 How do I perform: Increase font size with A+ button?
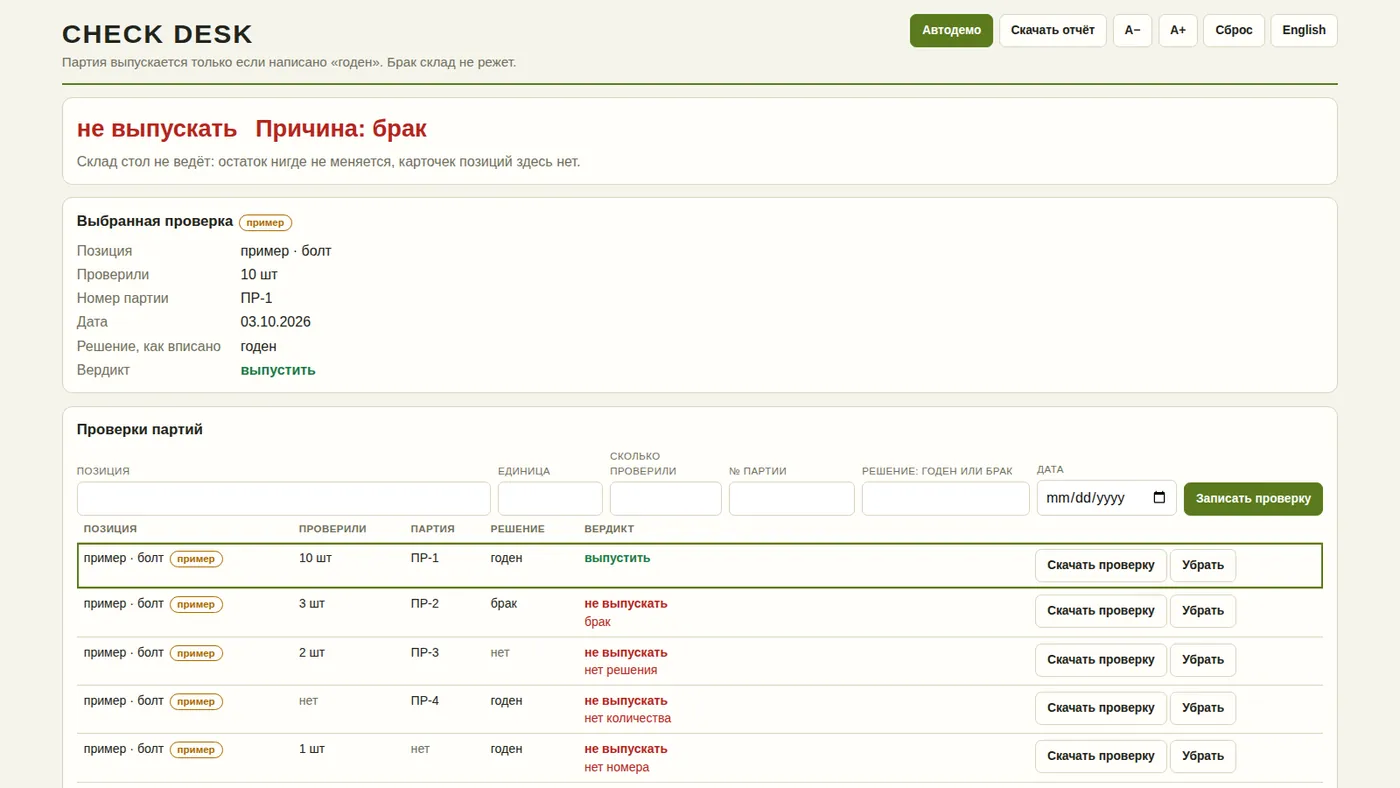(x=1178, y=30)
